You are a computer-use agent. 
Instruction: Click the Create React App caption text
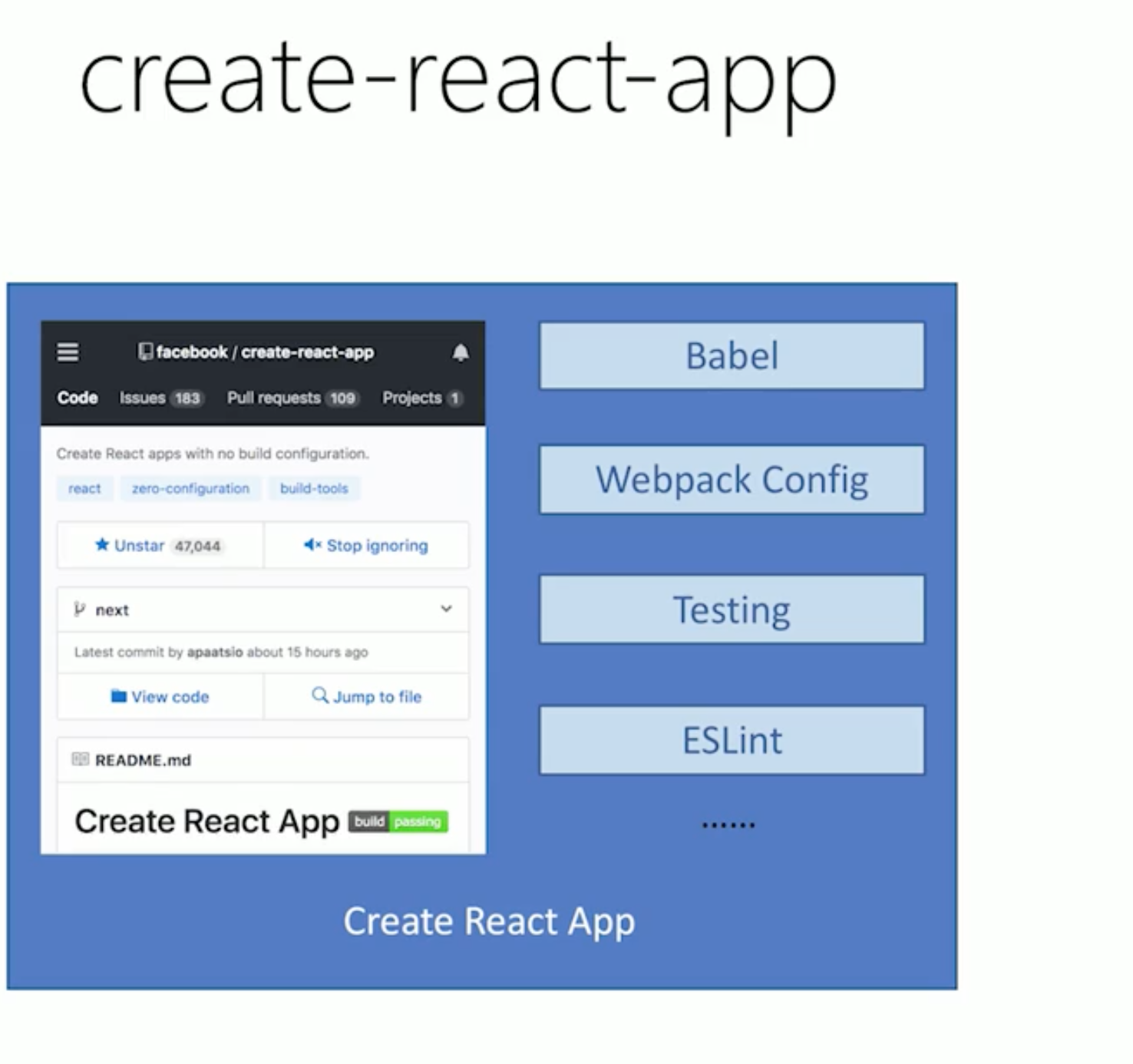(x=489, y=921)
